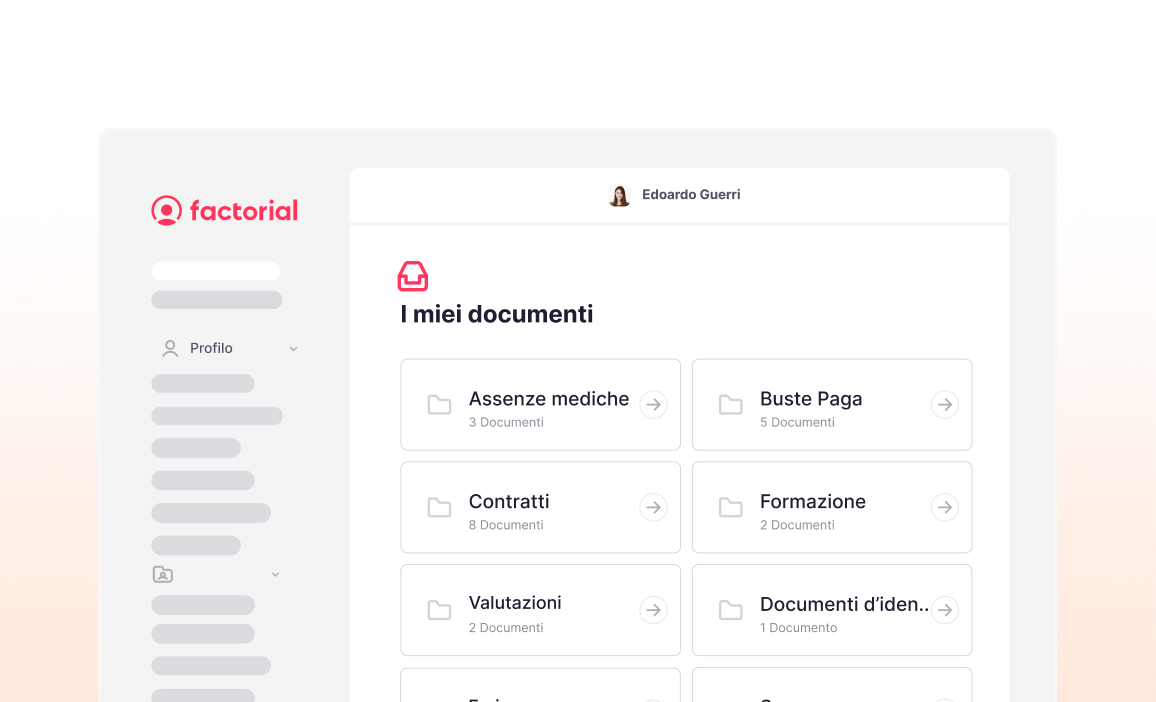Click the Documenti d'iden.. folder icon

pos(731,610)
